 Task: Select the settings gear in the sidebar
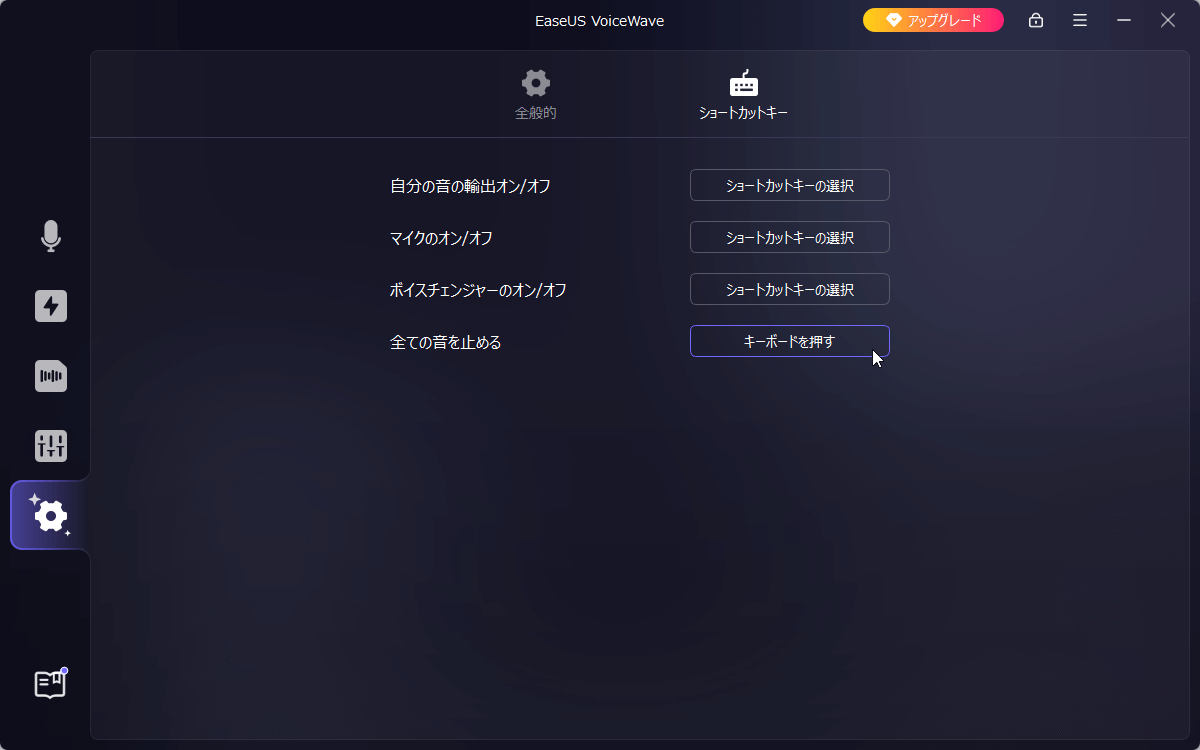pos(50,516)
